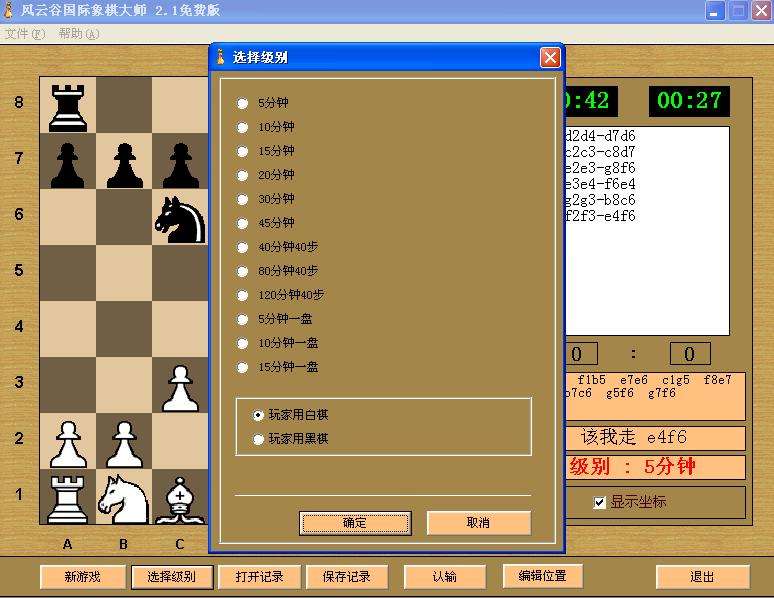The width and height of the screenshot is (774, 598).
Task: Minimize the chess application window
Action: (714, 11)
